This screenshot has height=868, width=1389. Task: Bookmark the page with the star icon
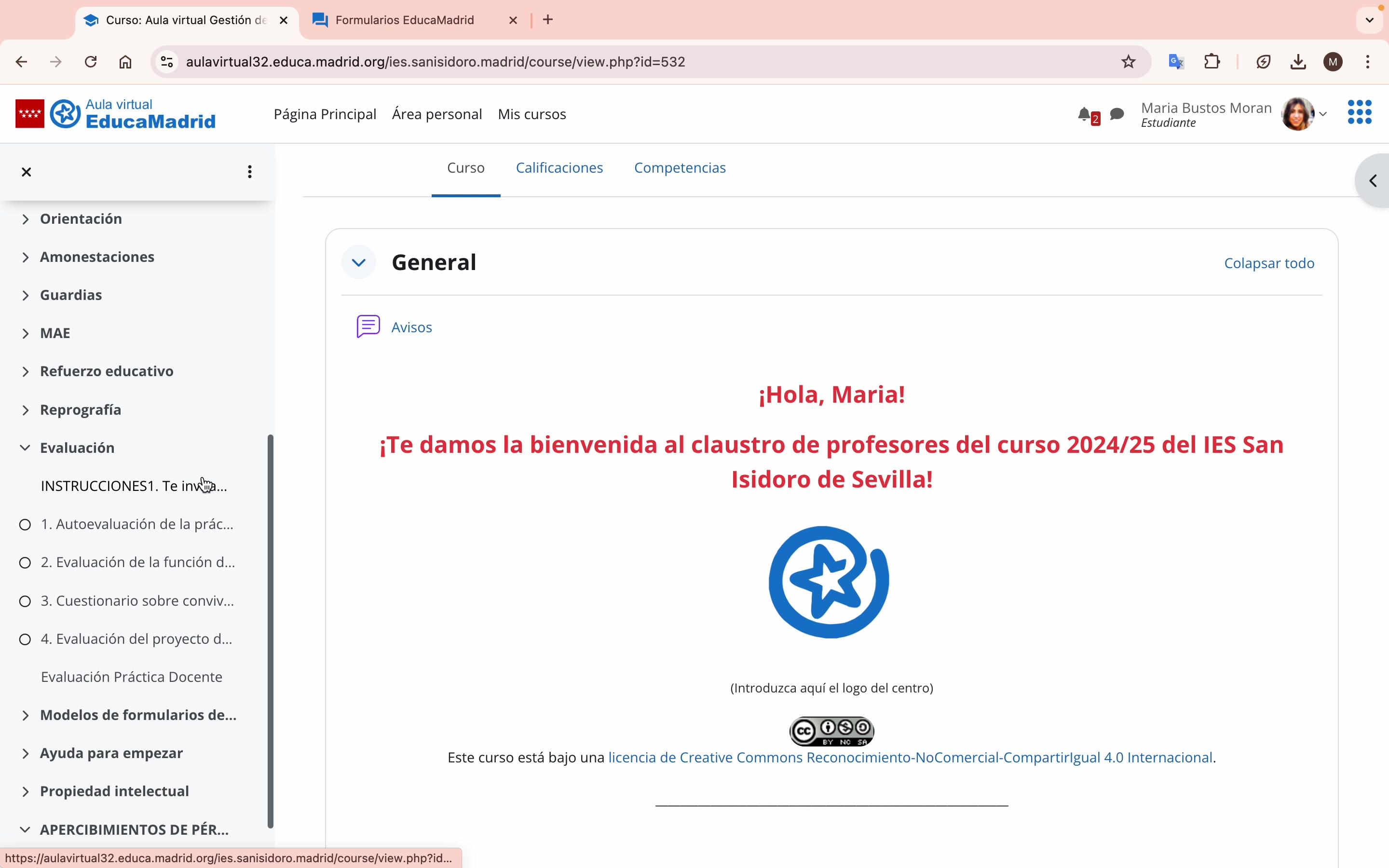(1128, 61)
